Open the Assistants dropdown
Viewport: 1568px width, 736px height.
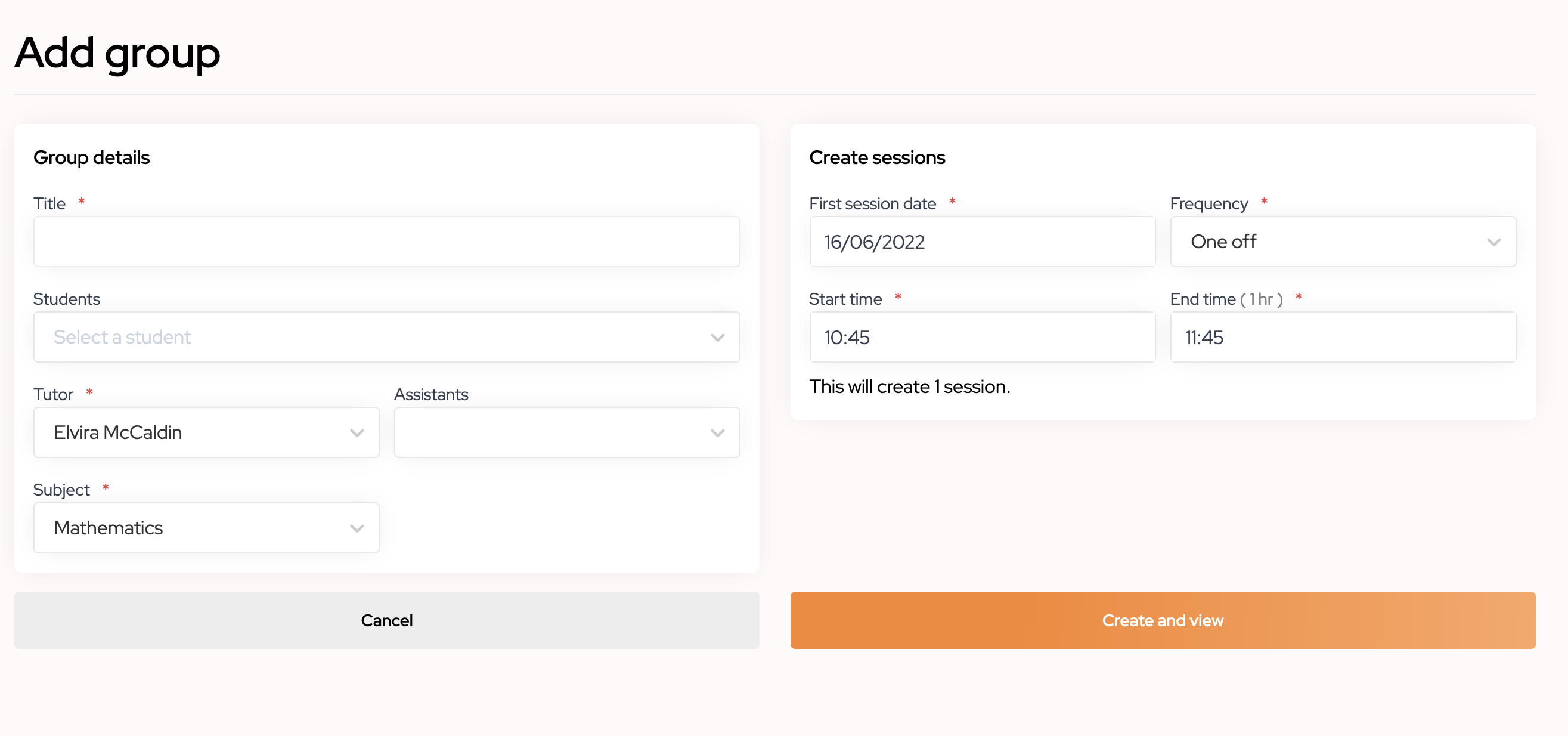(567, 432)
